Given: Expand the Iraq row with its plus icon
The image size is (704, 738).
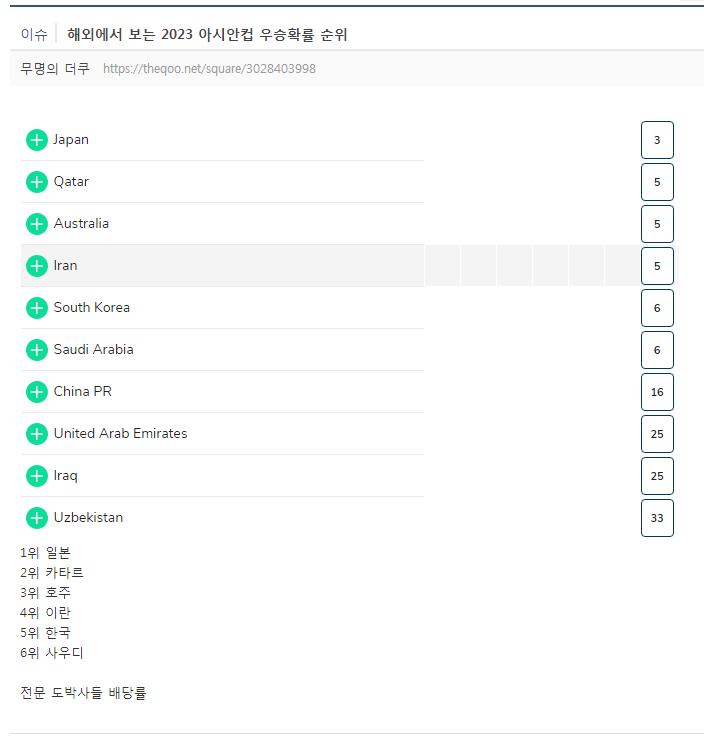Looking at the screenshot, I should (37, 476).
